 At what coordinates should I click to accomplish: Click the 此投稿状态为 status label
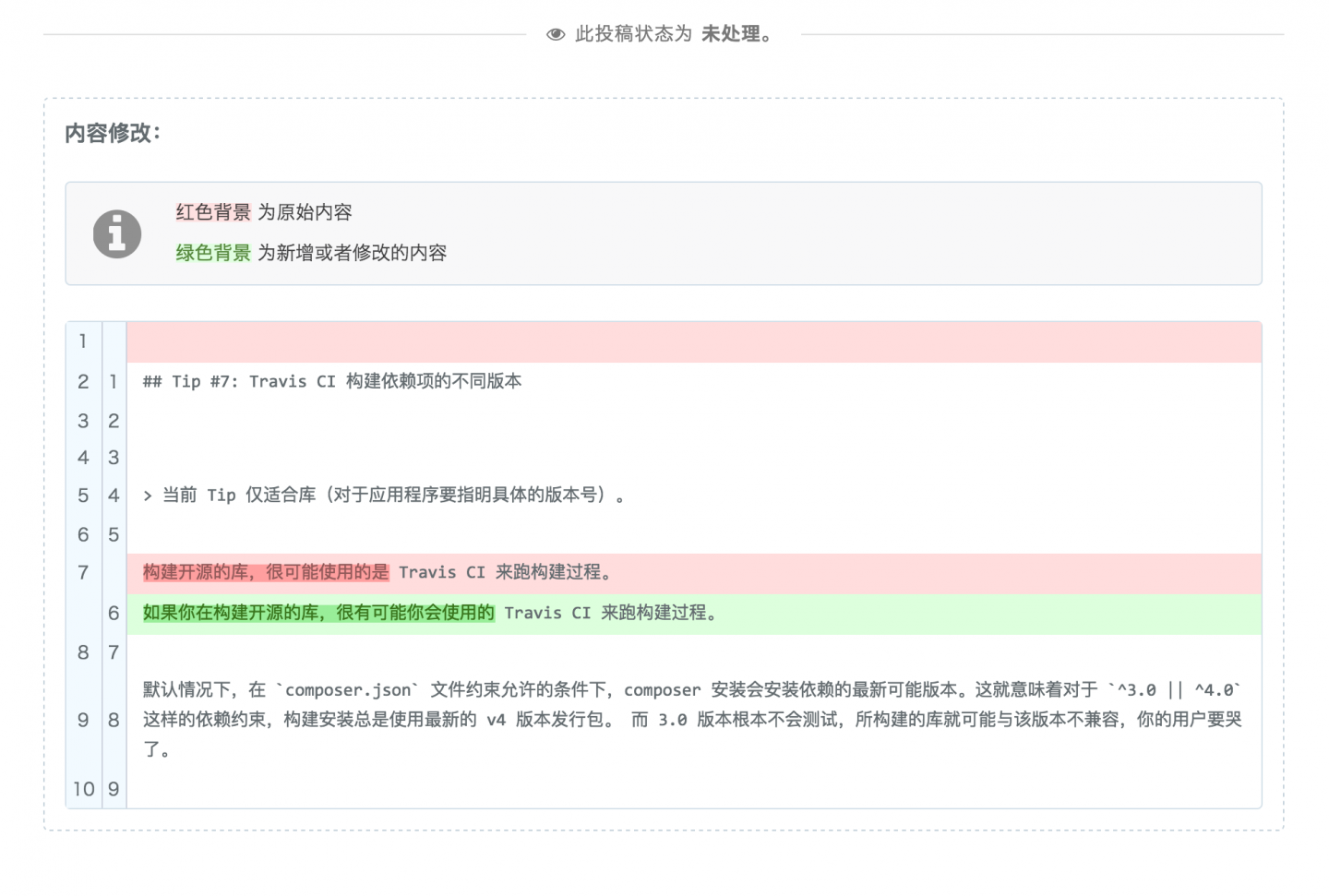(633, 34)
